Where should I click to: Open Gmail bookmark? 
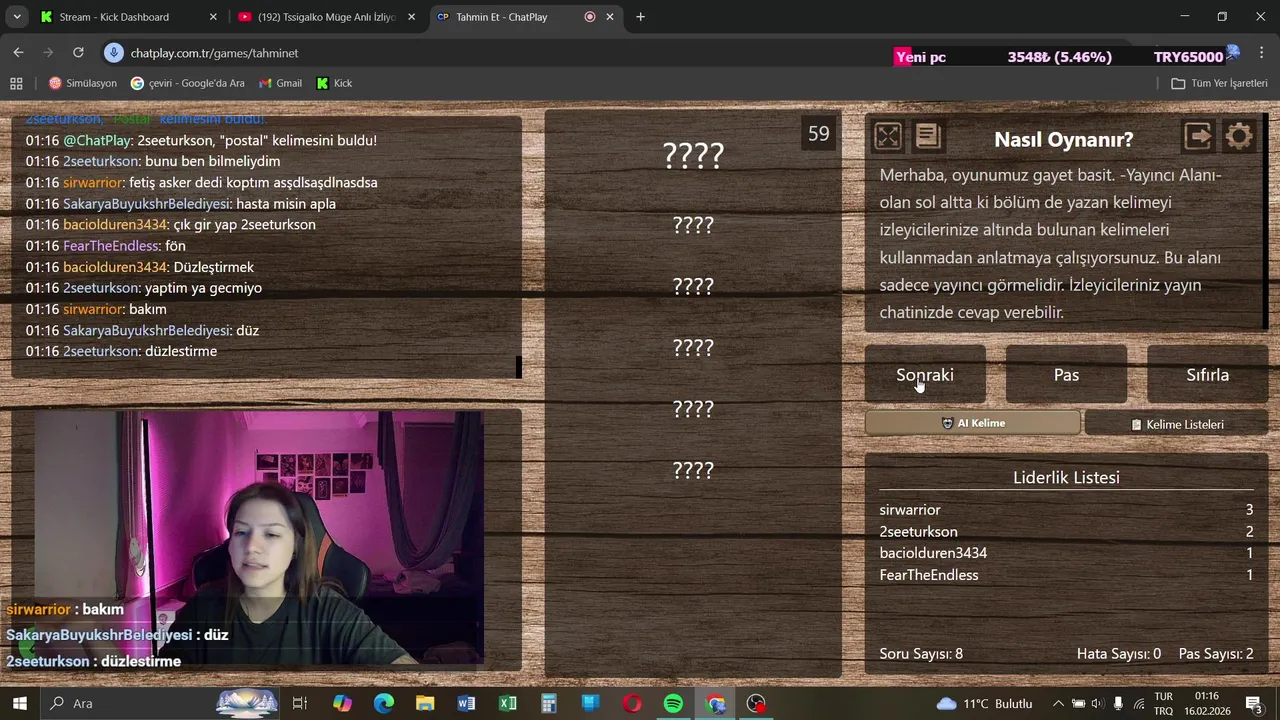pos(280,83)
